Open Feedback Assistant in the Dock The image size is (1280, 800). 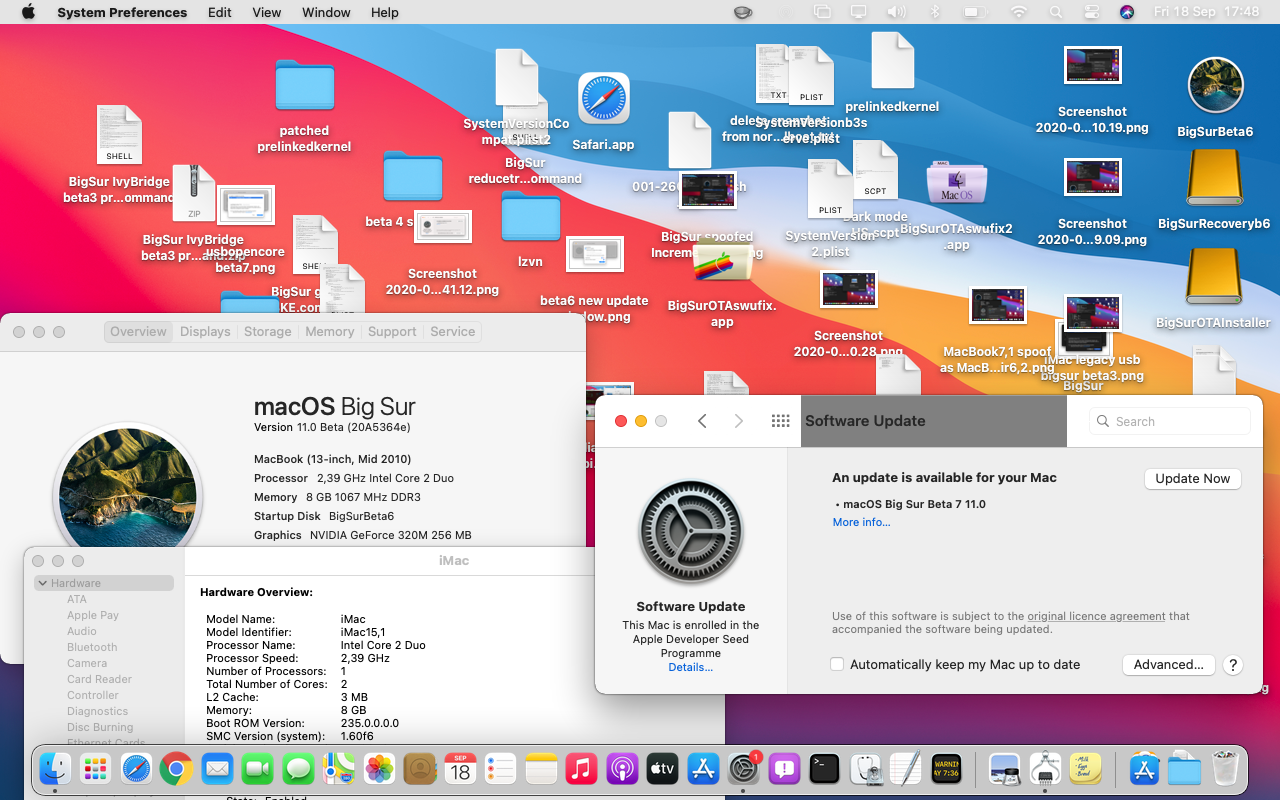(x=784, y=769)
